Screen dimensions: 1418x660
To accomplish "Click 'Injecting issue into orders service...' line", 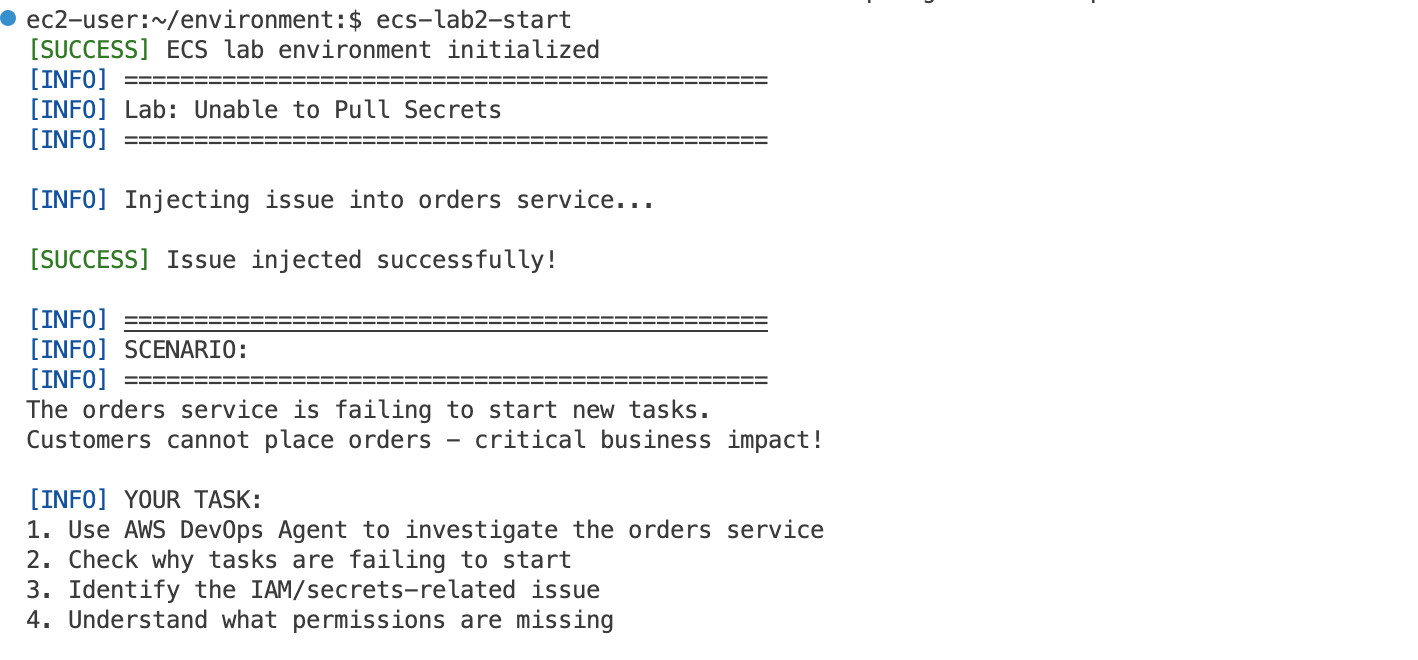I will (389, 200).
